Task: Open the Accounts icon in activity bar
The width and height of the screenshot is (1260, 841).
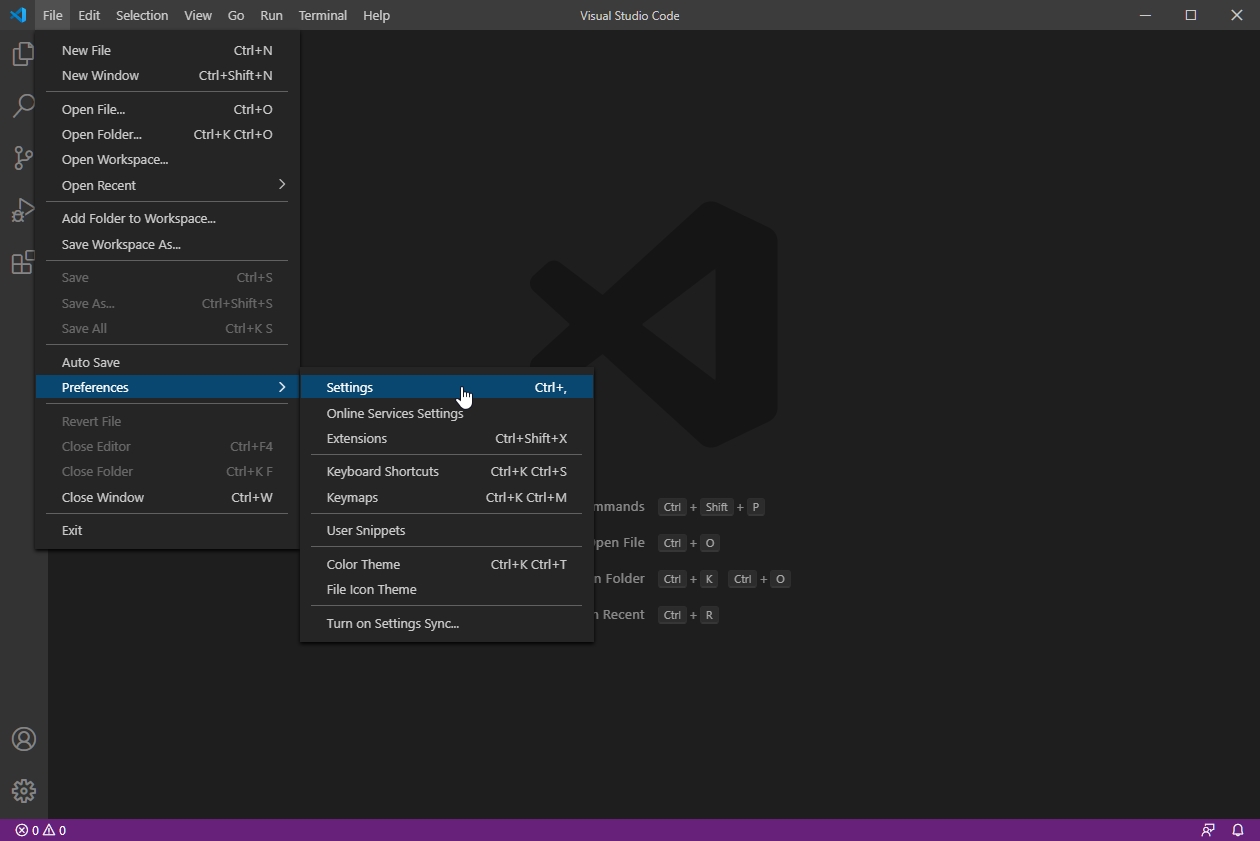Action: (x=24, y=739)
